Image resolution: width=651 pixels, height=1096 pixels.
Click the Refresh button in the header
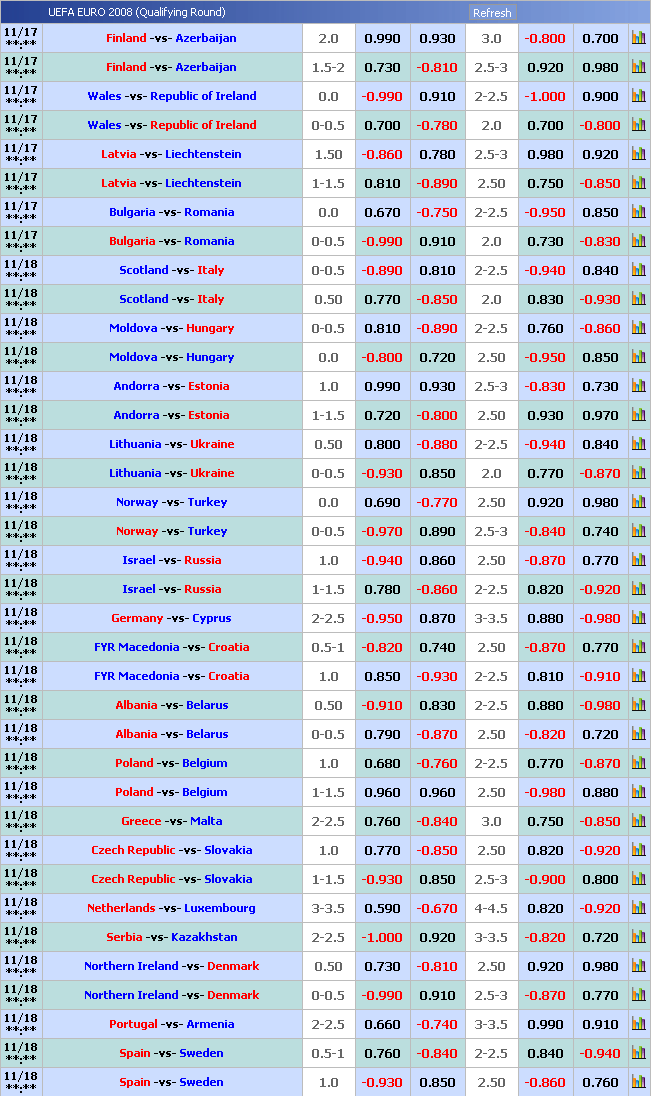[491, 13]
